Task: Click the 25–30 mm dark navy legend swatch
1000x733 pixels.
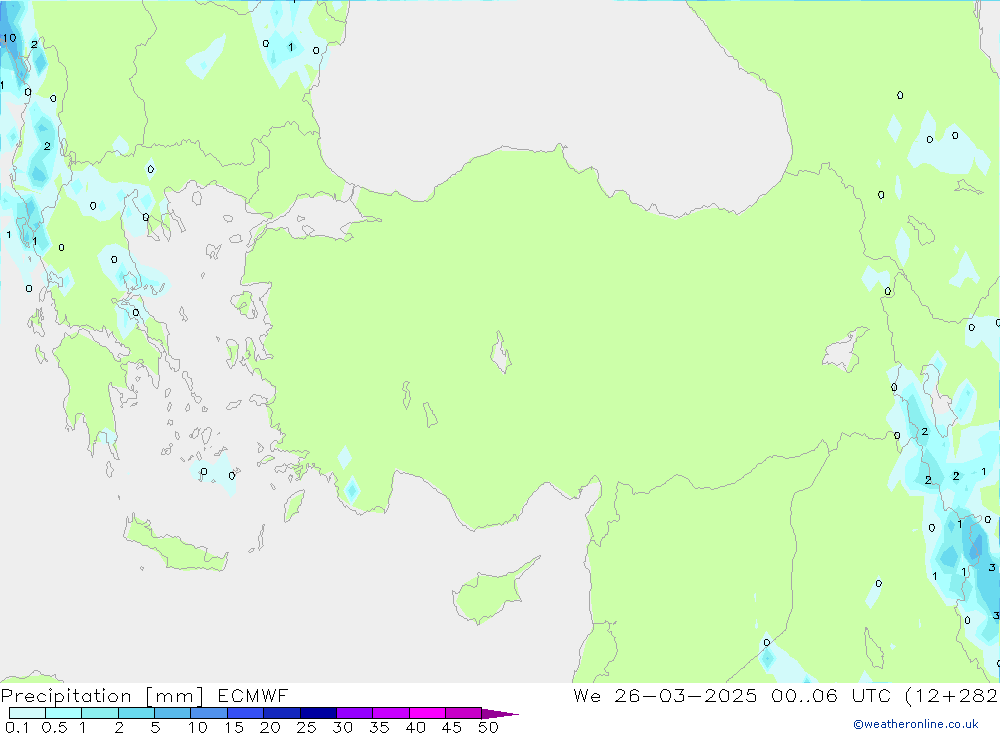Action: click(318, 713)
